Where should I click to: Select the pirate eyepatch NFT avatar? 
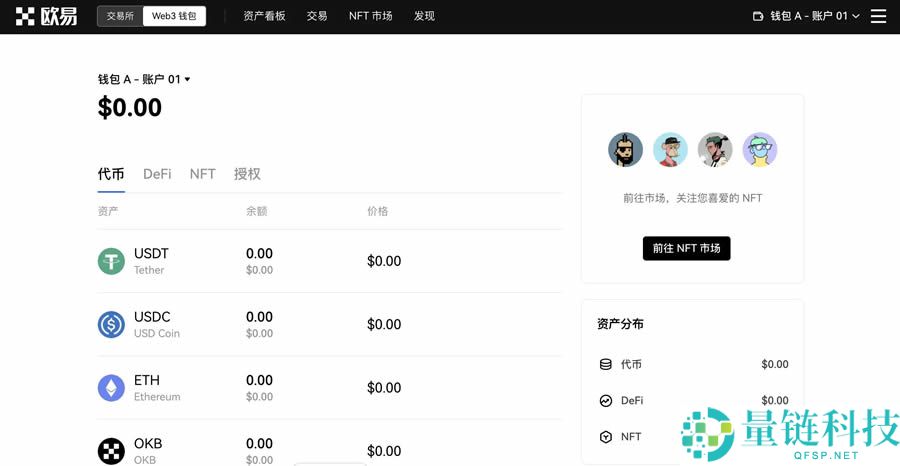(625, 150)
